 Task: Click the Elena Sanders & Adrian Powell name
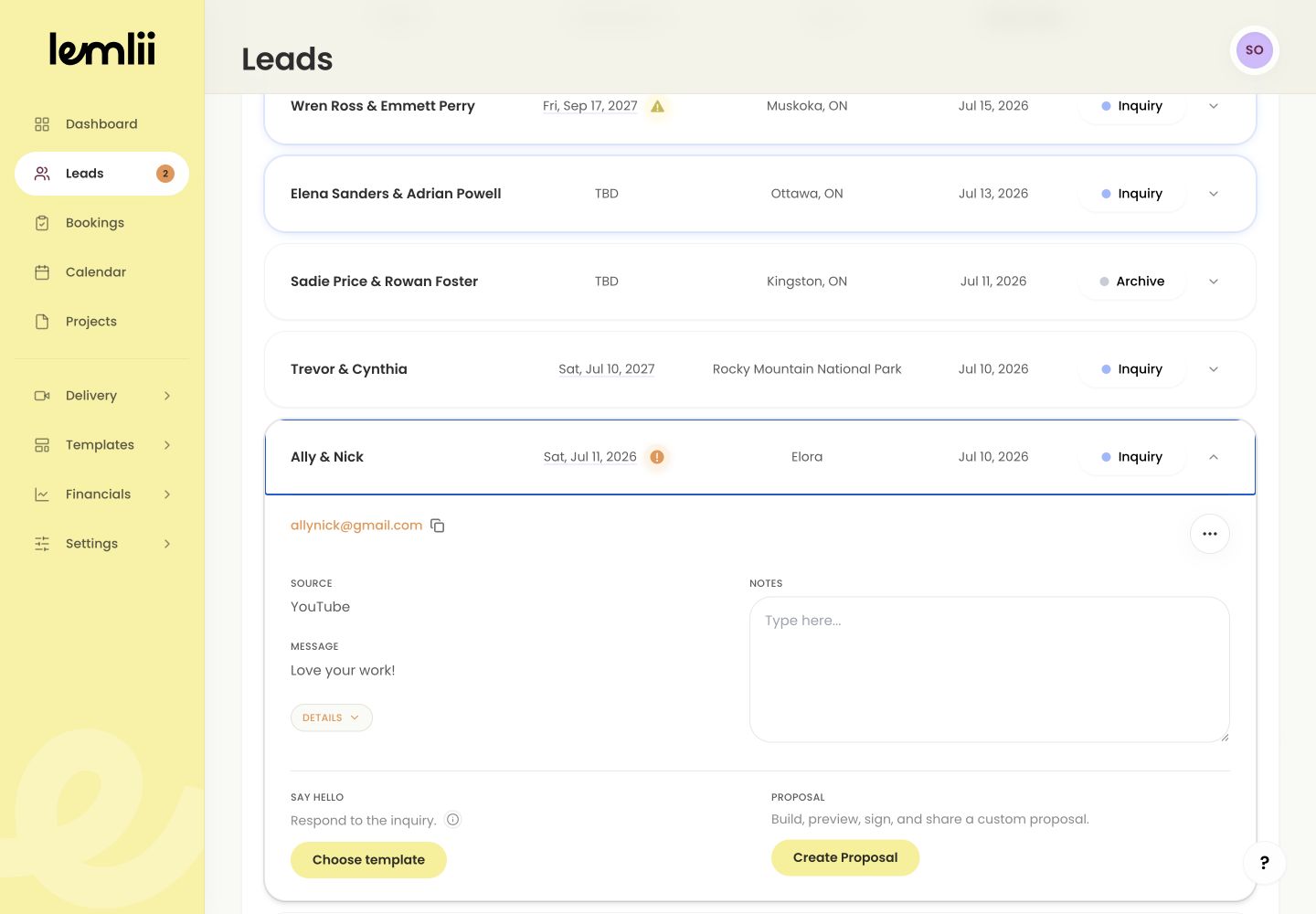[396, 194]
